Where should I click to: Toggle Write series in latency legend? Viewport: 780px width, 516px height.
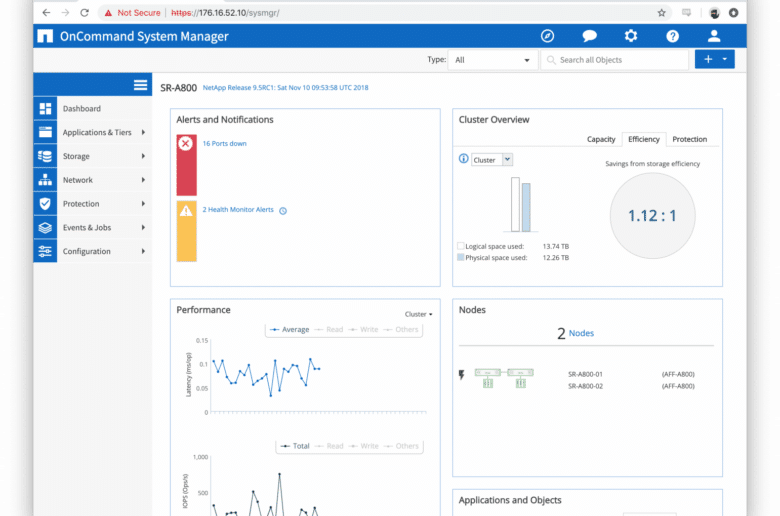364,329
